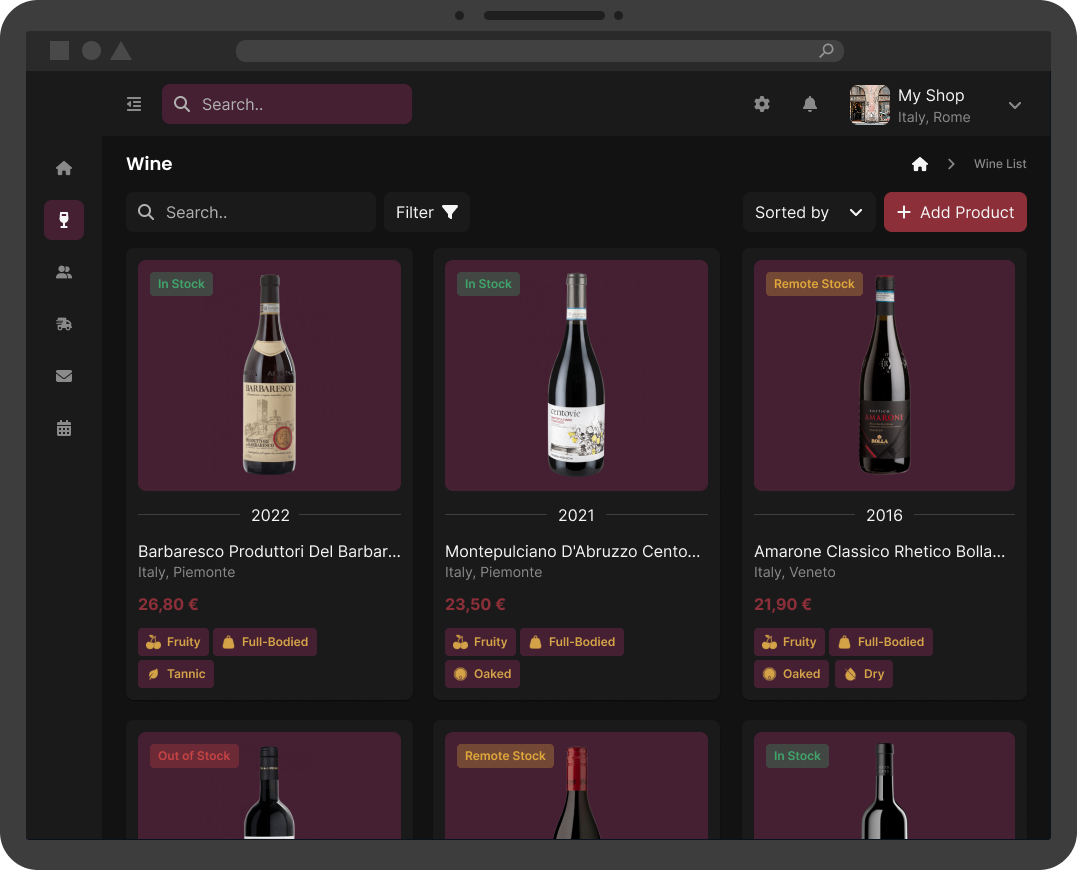
Task: Open the Amarone Classico bottle thumbnail
Action: click(x=884, y=376)
